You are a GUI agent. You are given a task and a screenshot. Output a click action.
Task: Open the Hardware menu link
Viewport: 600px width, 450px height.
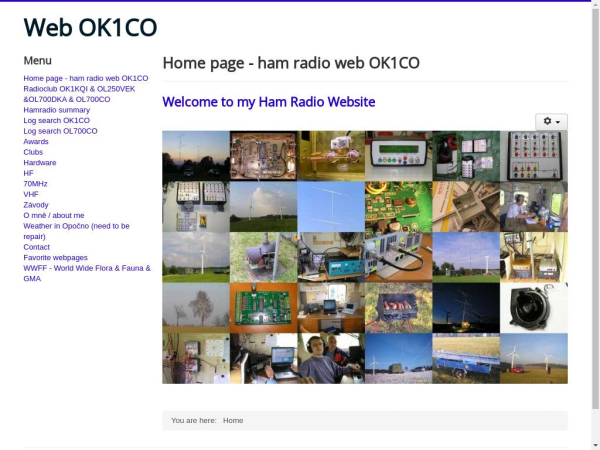pyautogui.click(x=40, y=163)
